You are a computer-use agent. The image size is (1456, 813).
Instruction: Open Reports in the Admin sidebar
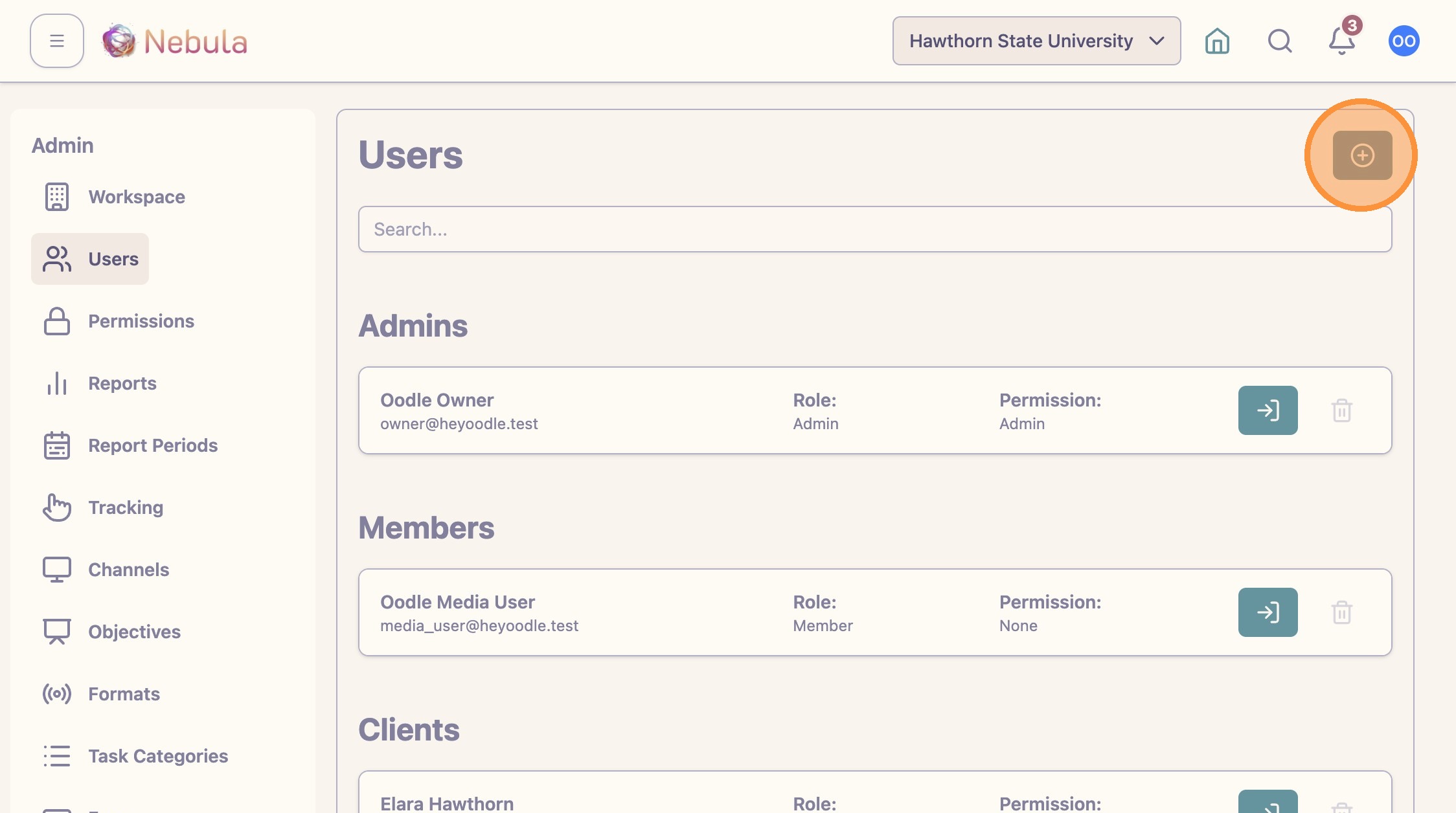100,383
